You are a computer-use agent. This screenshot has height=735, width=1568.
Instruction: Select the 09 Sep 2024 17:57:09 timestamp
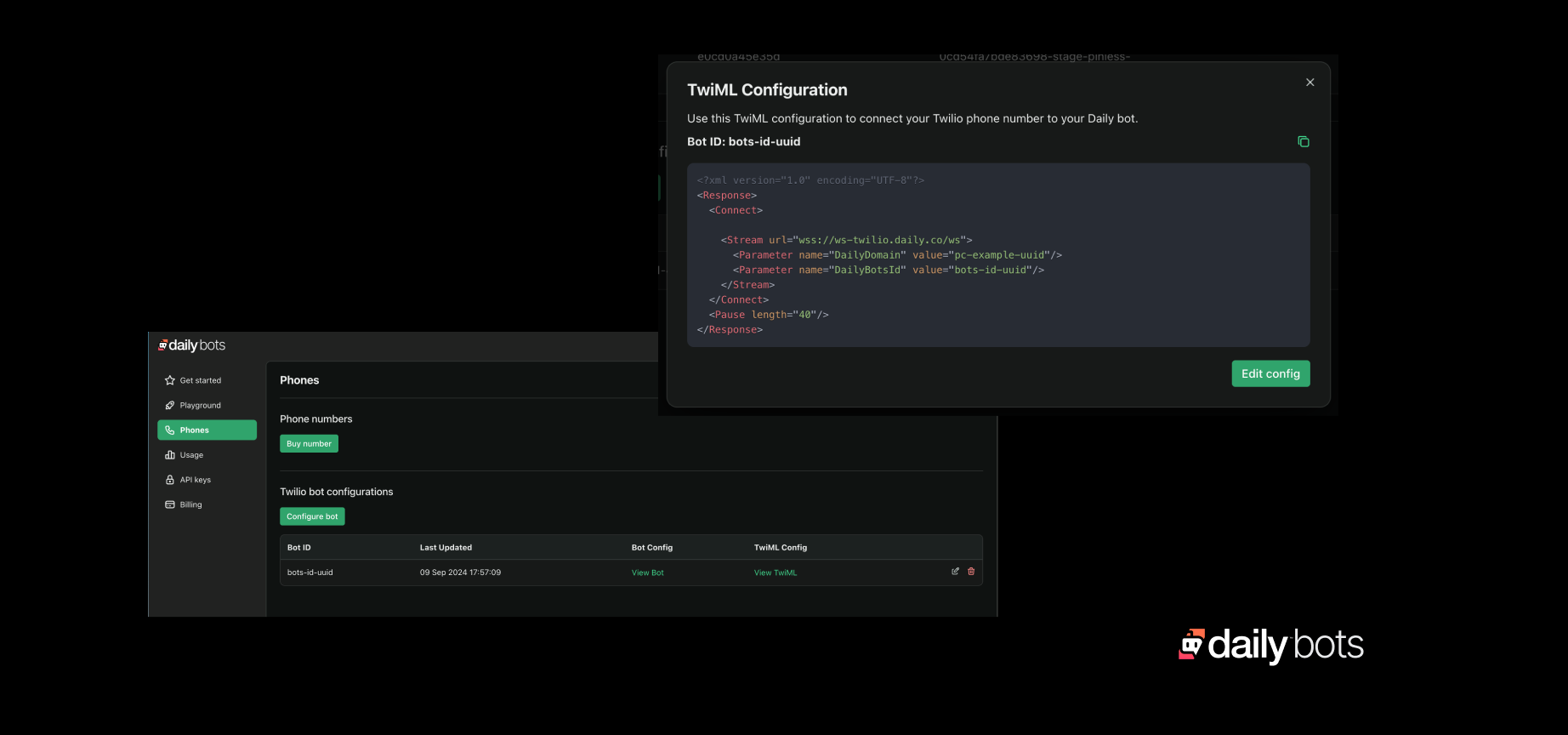point(460,573)
